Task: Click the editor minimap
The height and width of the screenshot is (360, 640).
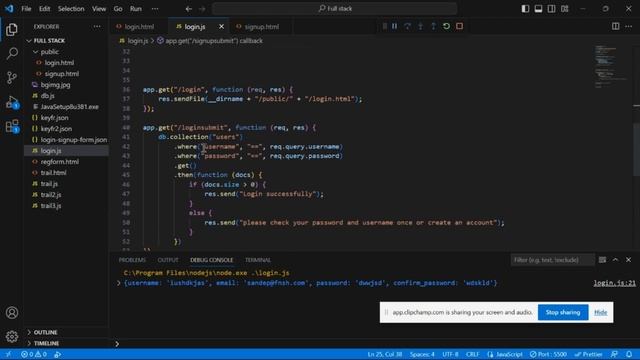Action: [x=611, y=66]
